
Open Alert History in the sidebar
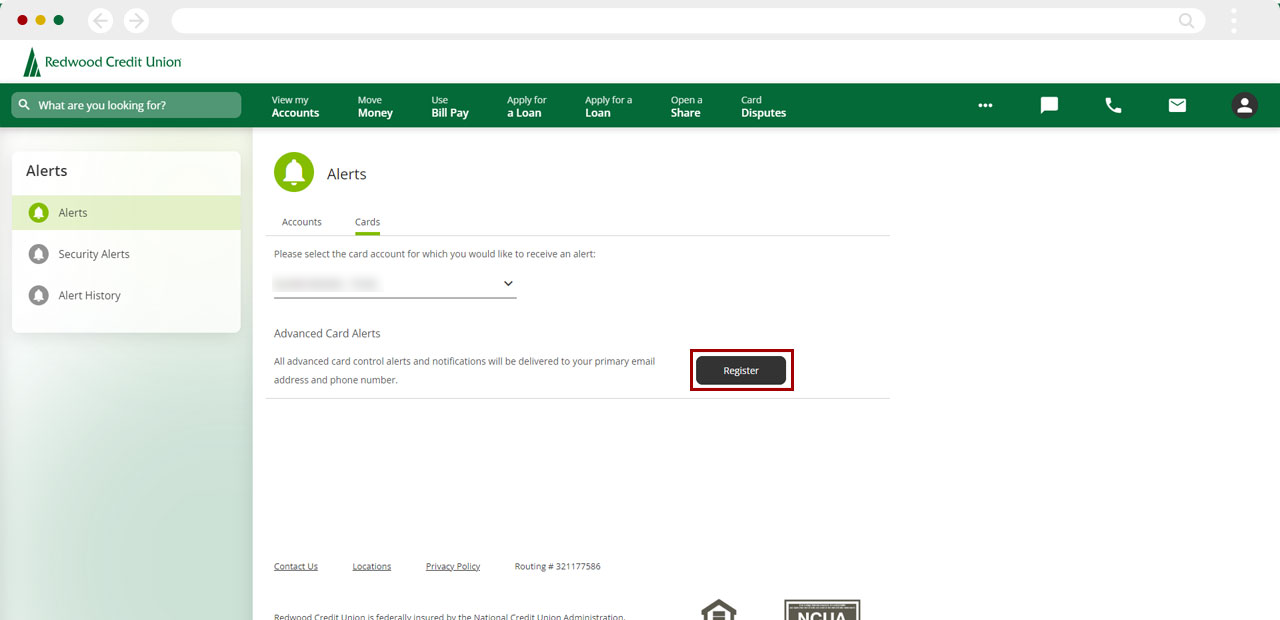coord(89,295)
